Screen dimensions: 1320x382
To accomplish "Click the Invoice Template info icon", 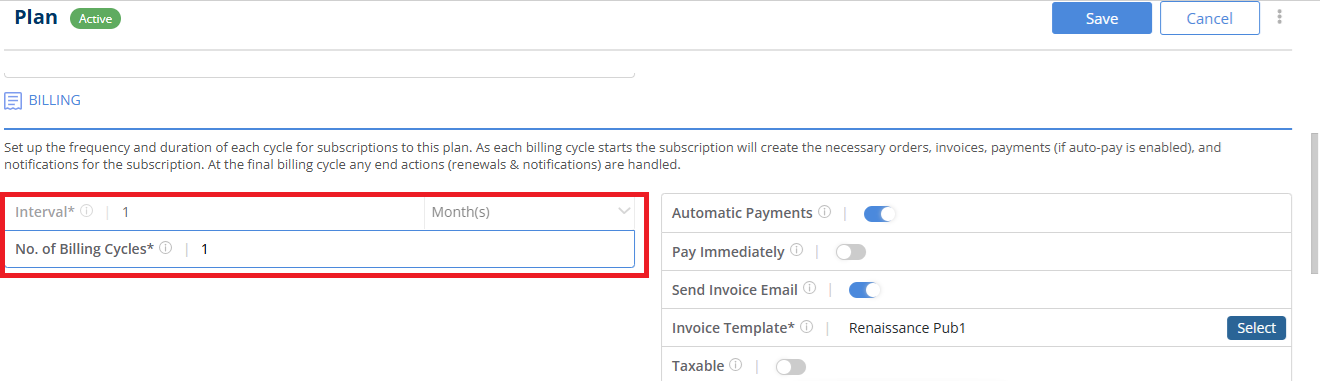I will click(806, 327).
